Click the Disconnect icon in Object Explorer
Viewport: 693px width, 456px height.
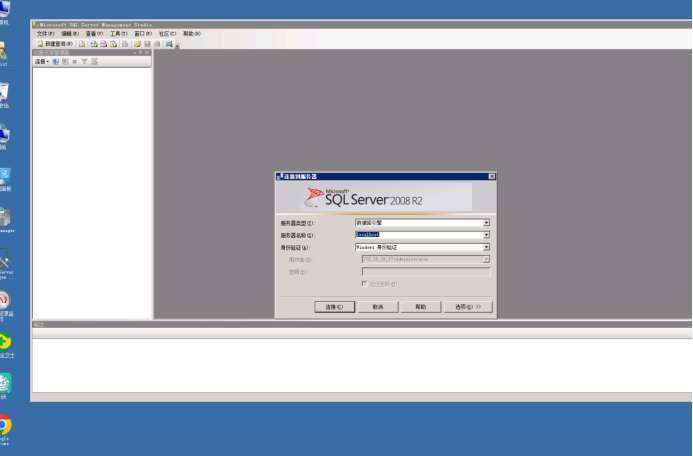click(65, 61)
